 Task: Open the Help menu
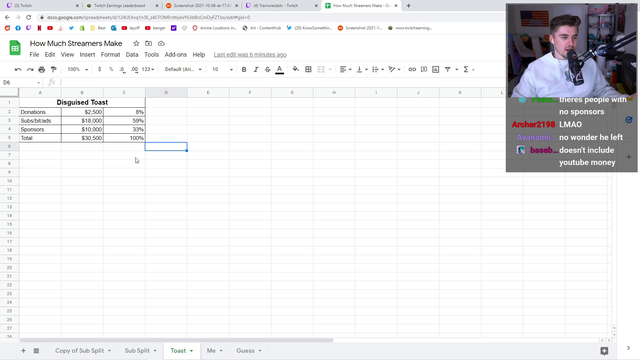click(x=199, y=55)
